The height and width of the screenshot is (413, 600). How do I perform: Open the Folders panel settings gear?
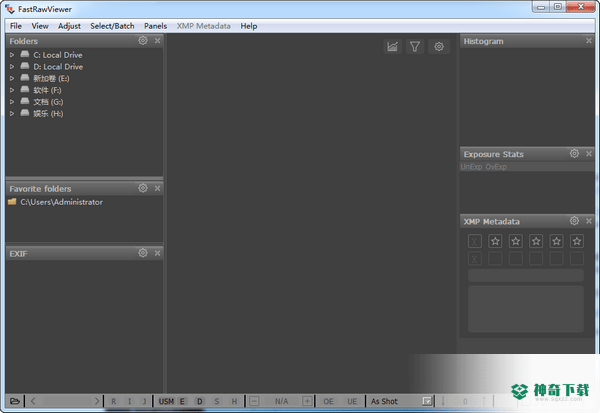143,41
